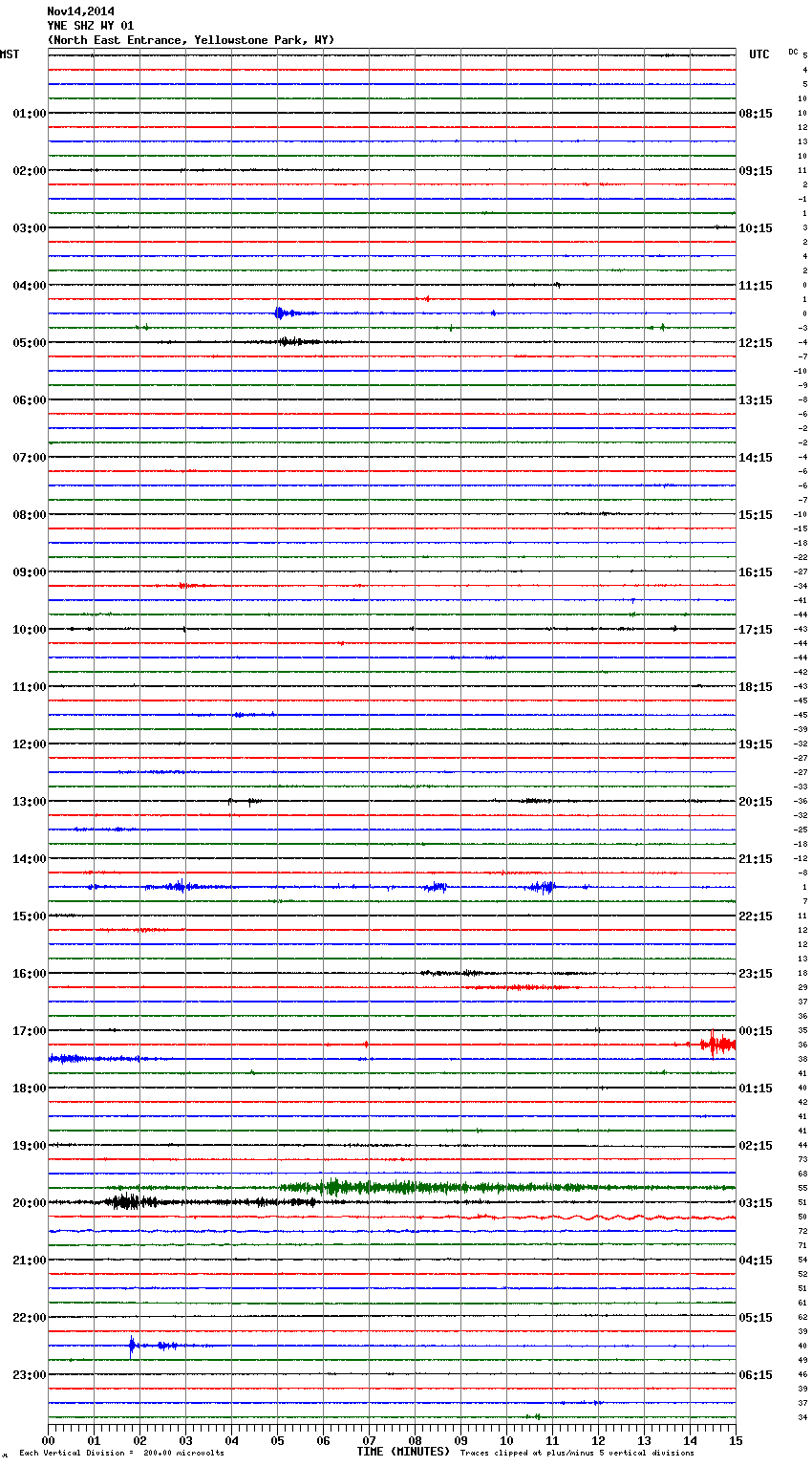Select the 23:00 MST row label
Image resolution: width=812 pixels, height=1466 pixels.
click(29, 1375)
